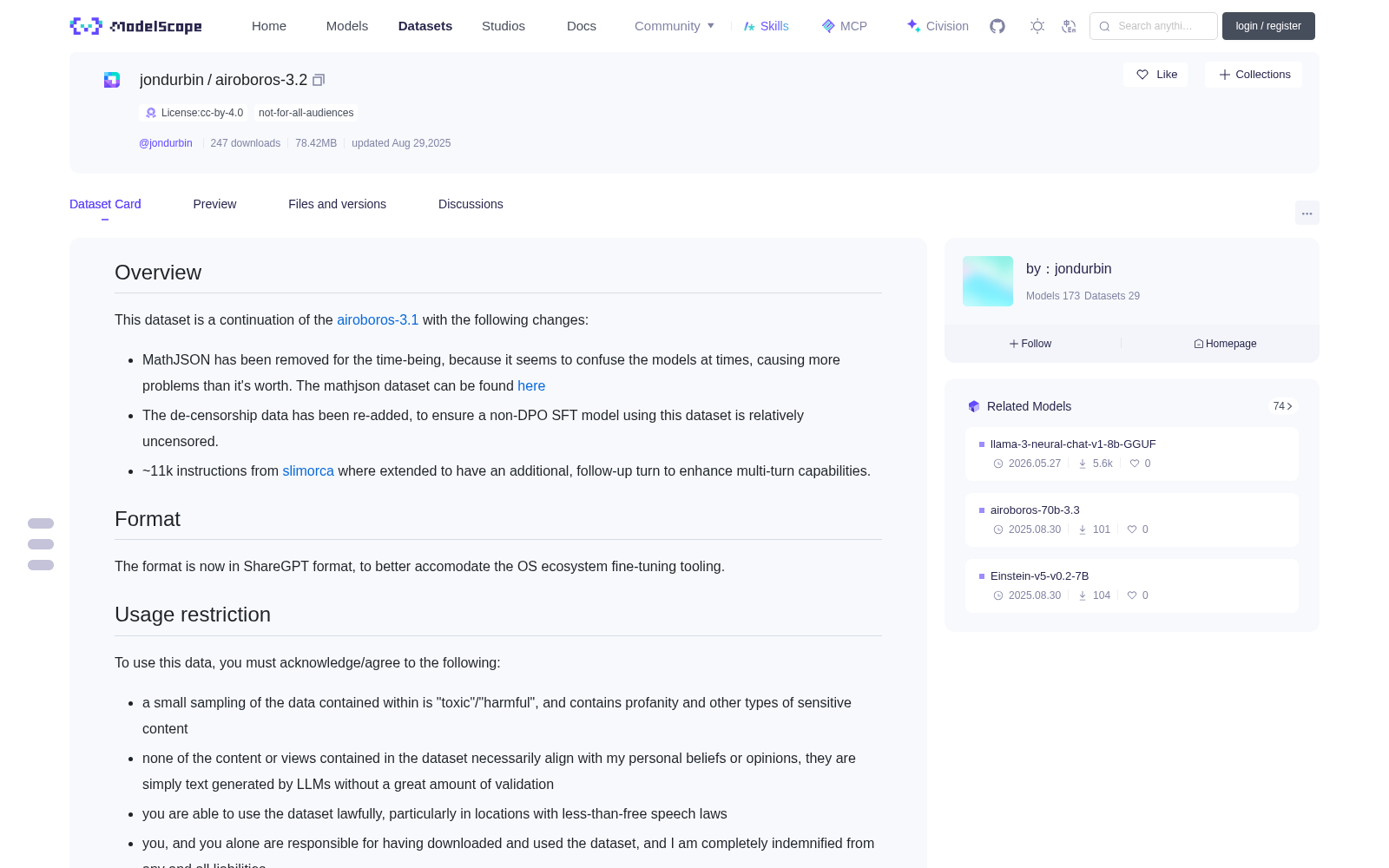Viewport: 1389px width, 868px height.
Task: Click in the Search anything input field
Action: [x=1154, y=26]
